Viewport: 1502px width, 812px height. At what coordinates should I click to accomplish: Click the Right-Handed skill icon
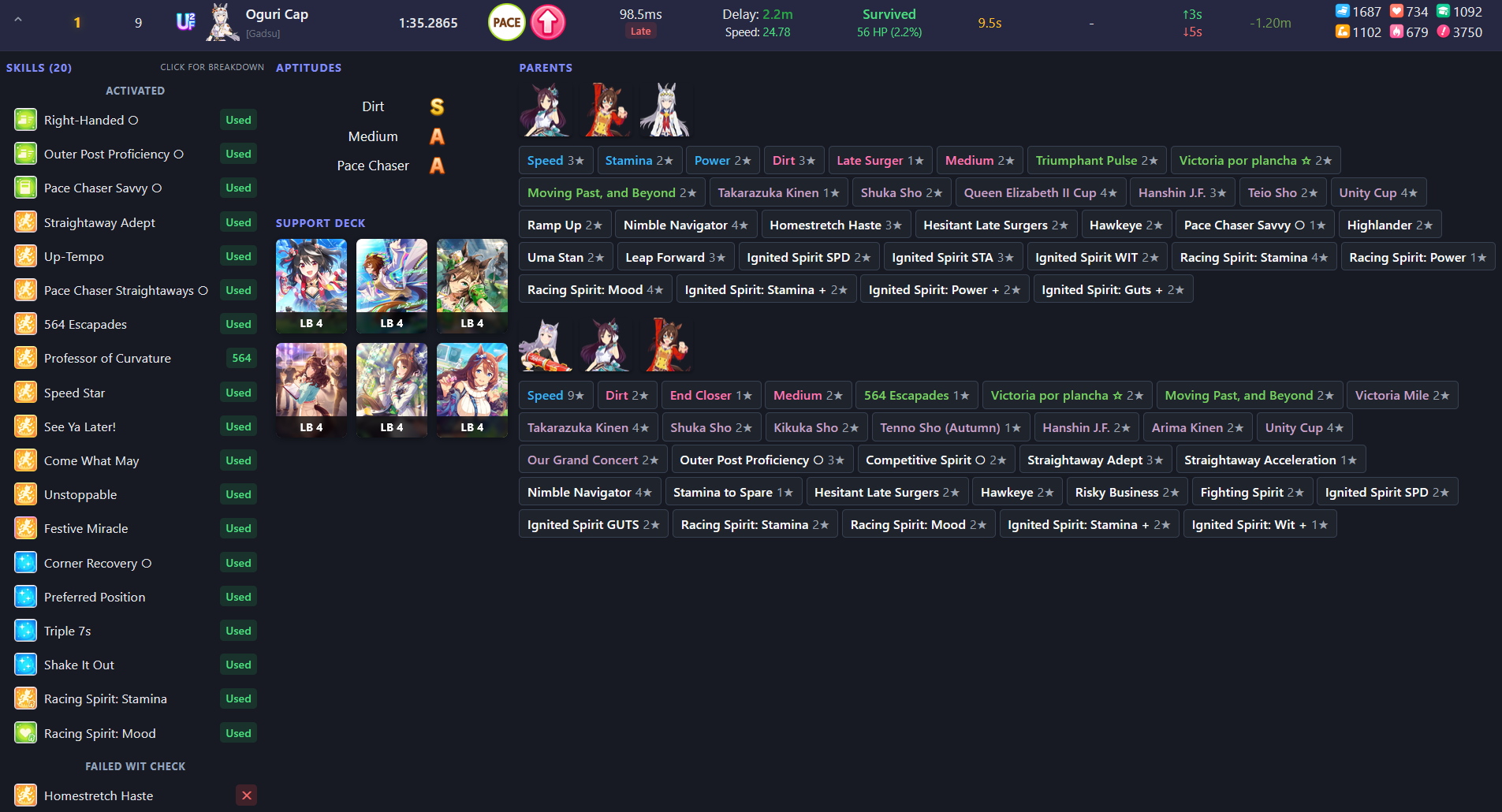25,120
